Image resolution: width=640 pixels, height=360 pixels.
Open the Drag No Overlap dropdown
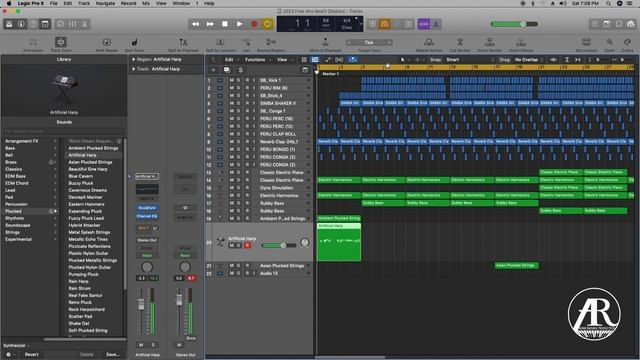[528, 60]
